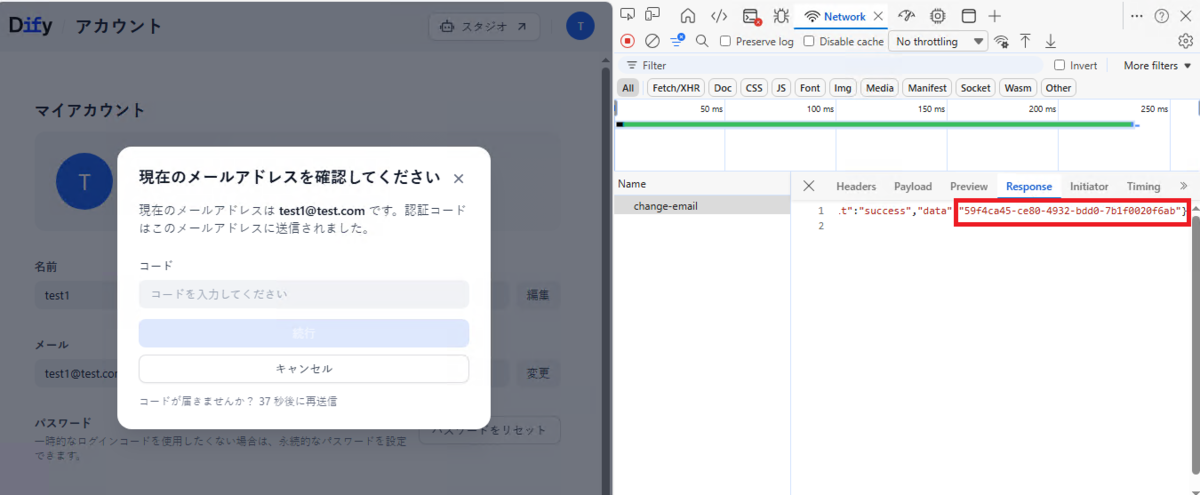Filter requests by Manifest
1200x495 pixels.
point(927,88)
